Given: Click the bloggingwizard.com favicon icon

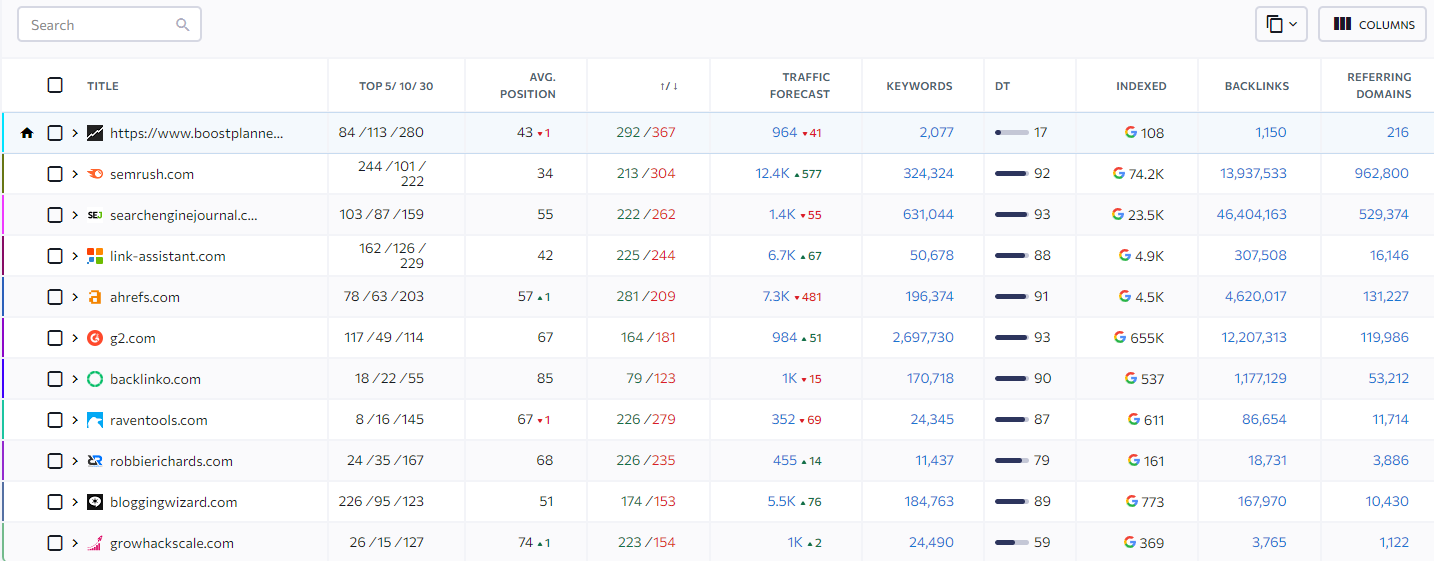Looking at the screenshot, I should tap(95, 502).
